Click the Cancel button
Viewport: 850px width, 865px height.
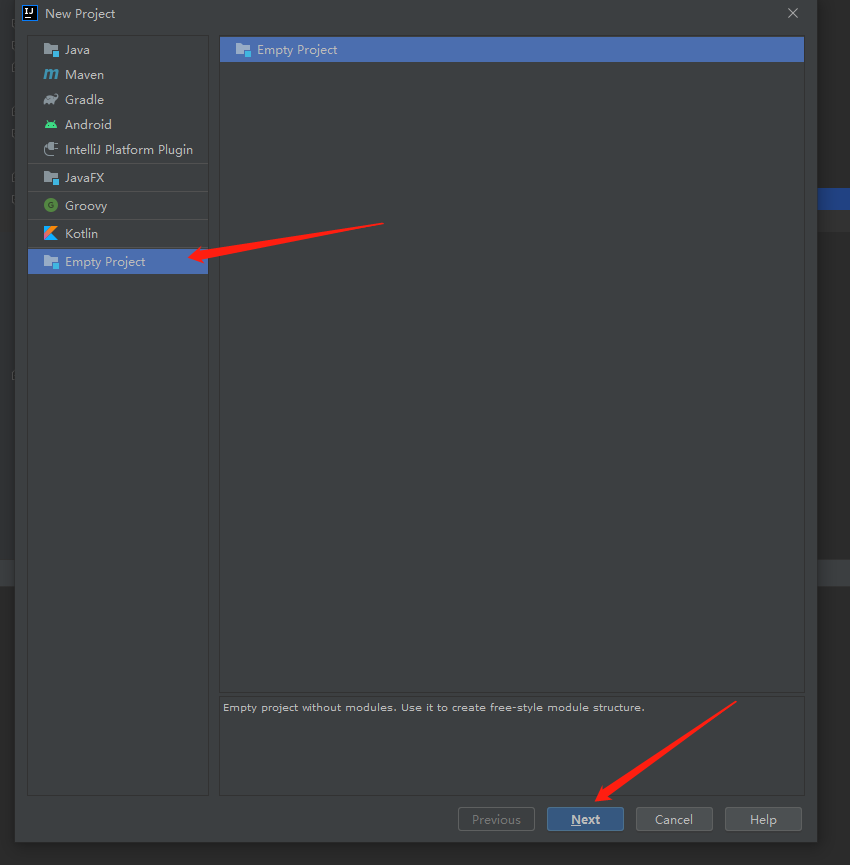[674, 819]
